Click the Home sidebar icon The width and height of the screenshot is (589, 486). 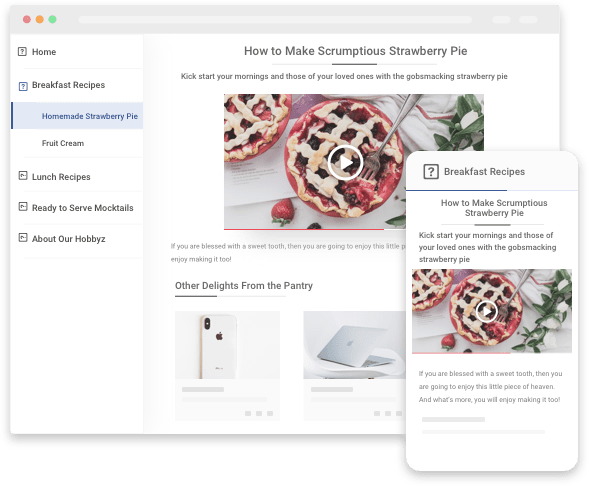(22, 51)
